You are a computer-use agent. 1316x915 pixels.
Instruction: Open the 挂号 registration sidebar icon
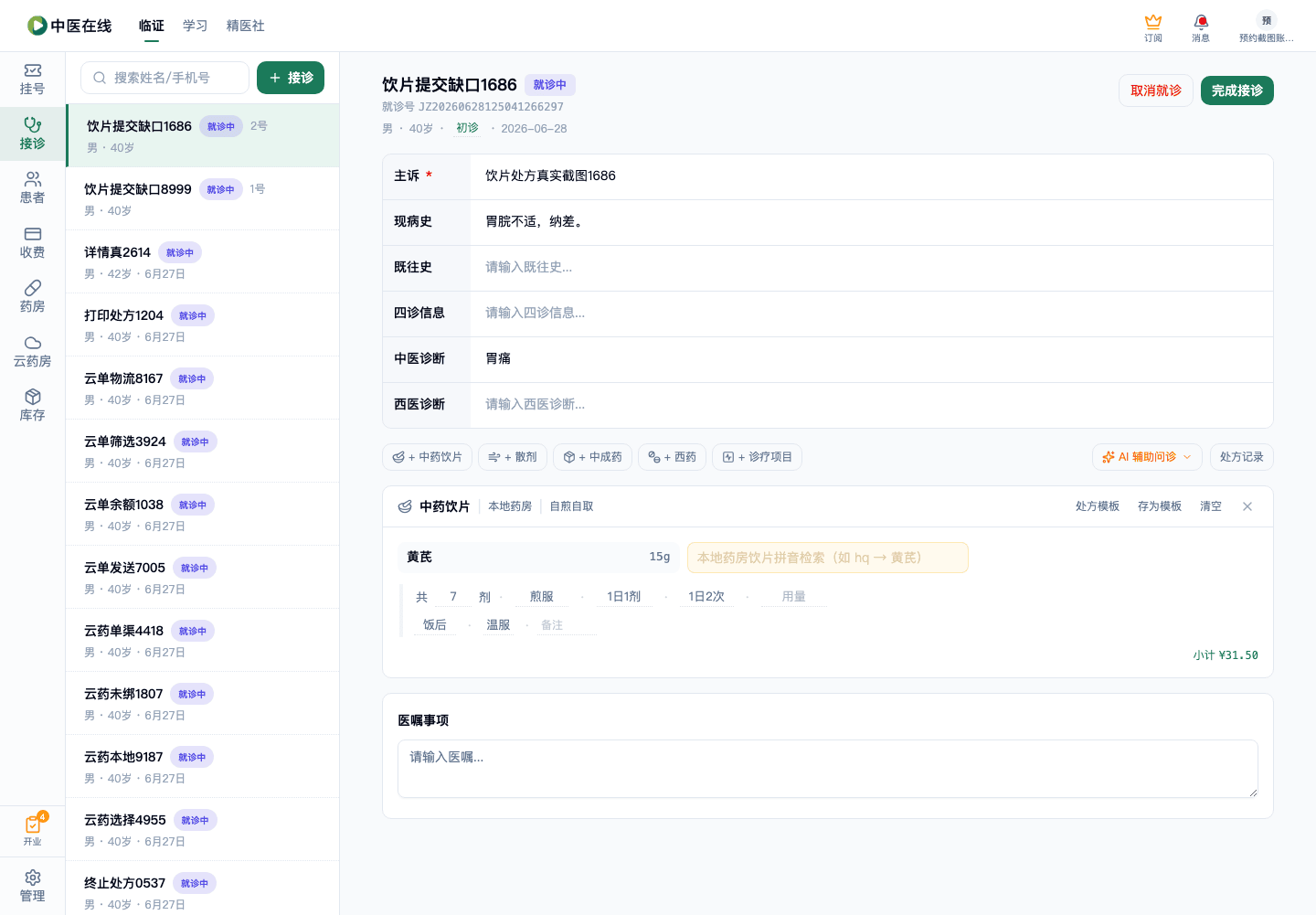32,80
